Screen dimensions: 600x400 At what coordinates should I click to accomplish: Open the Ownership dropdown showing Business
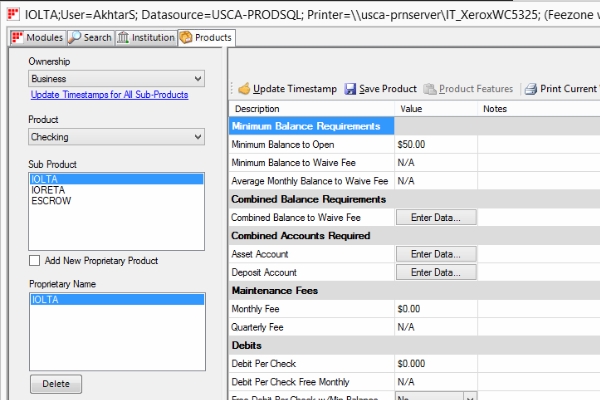(x=116, y=78)
